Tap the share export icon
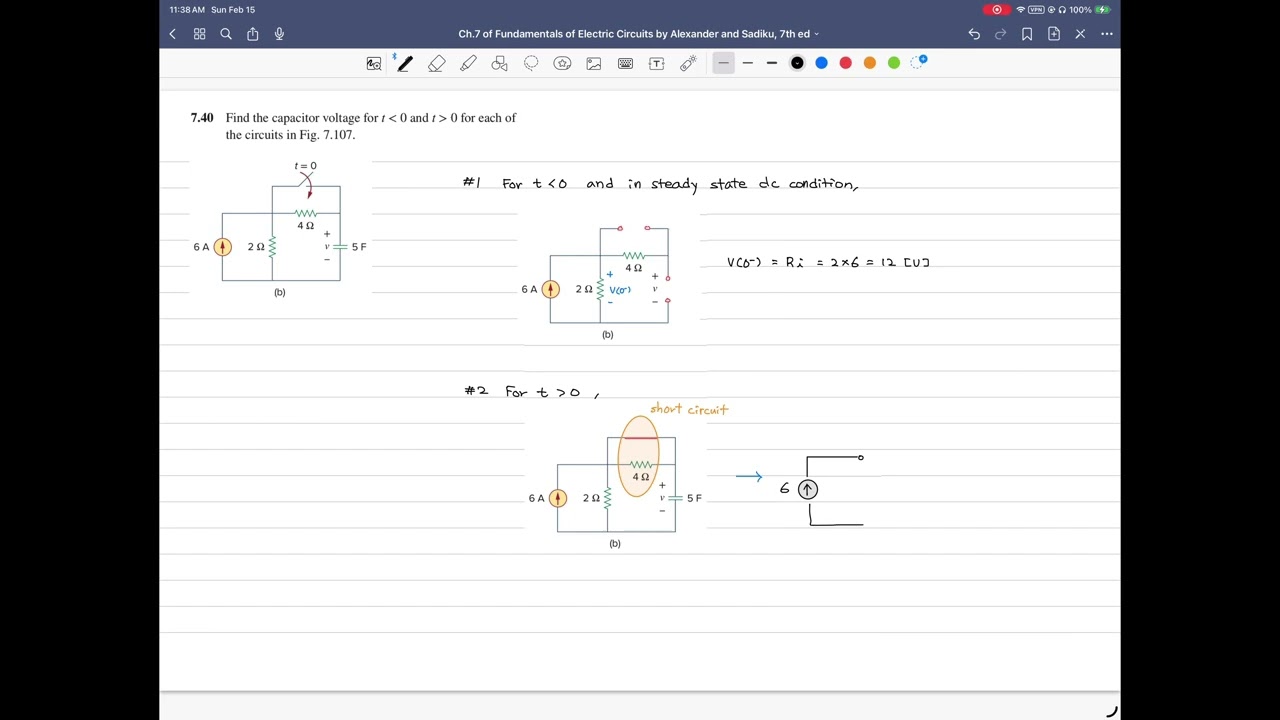This screenshot has height=720, width=1280. click(x=253, y=34)
